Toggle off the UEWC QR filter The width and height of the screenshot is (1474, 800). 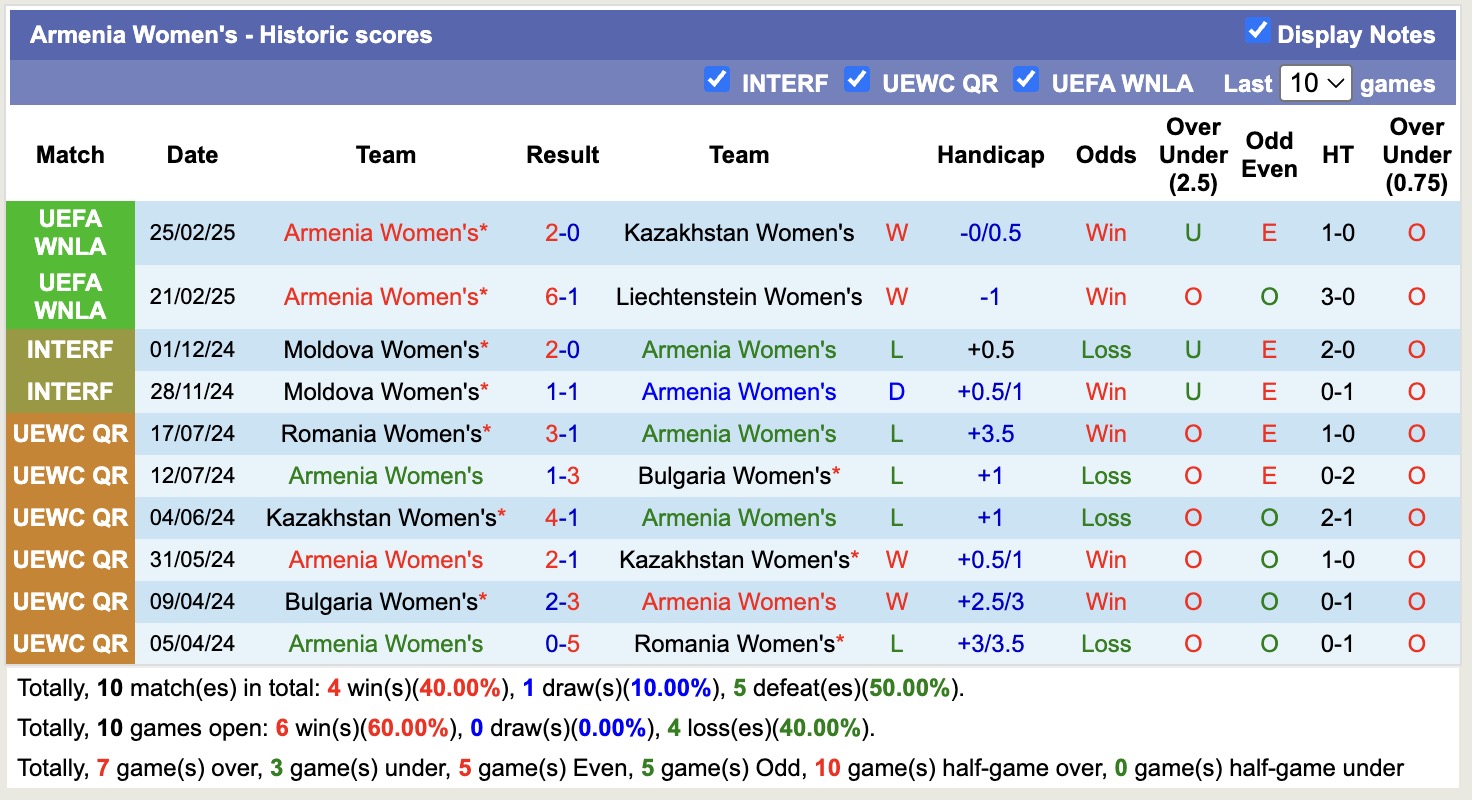tap(857, 81)
